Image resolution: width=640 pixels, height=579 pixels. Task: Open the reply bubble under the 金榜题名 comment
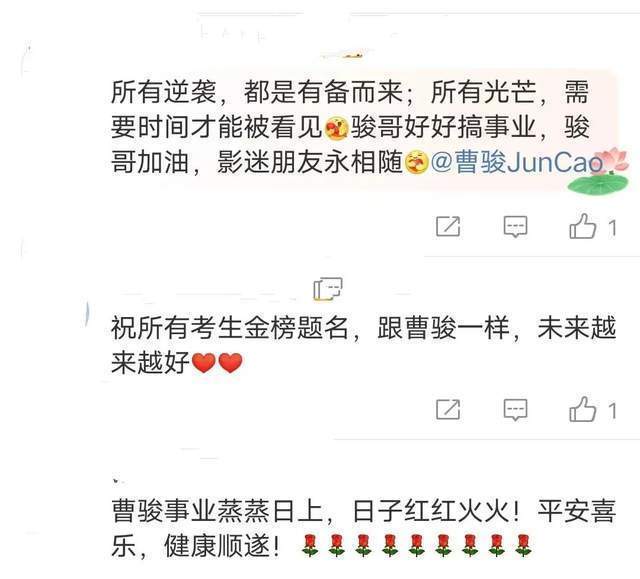(515, 410)
